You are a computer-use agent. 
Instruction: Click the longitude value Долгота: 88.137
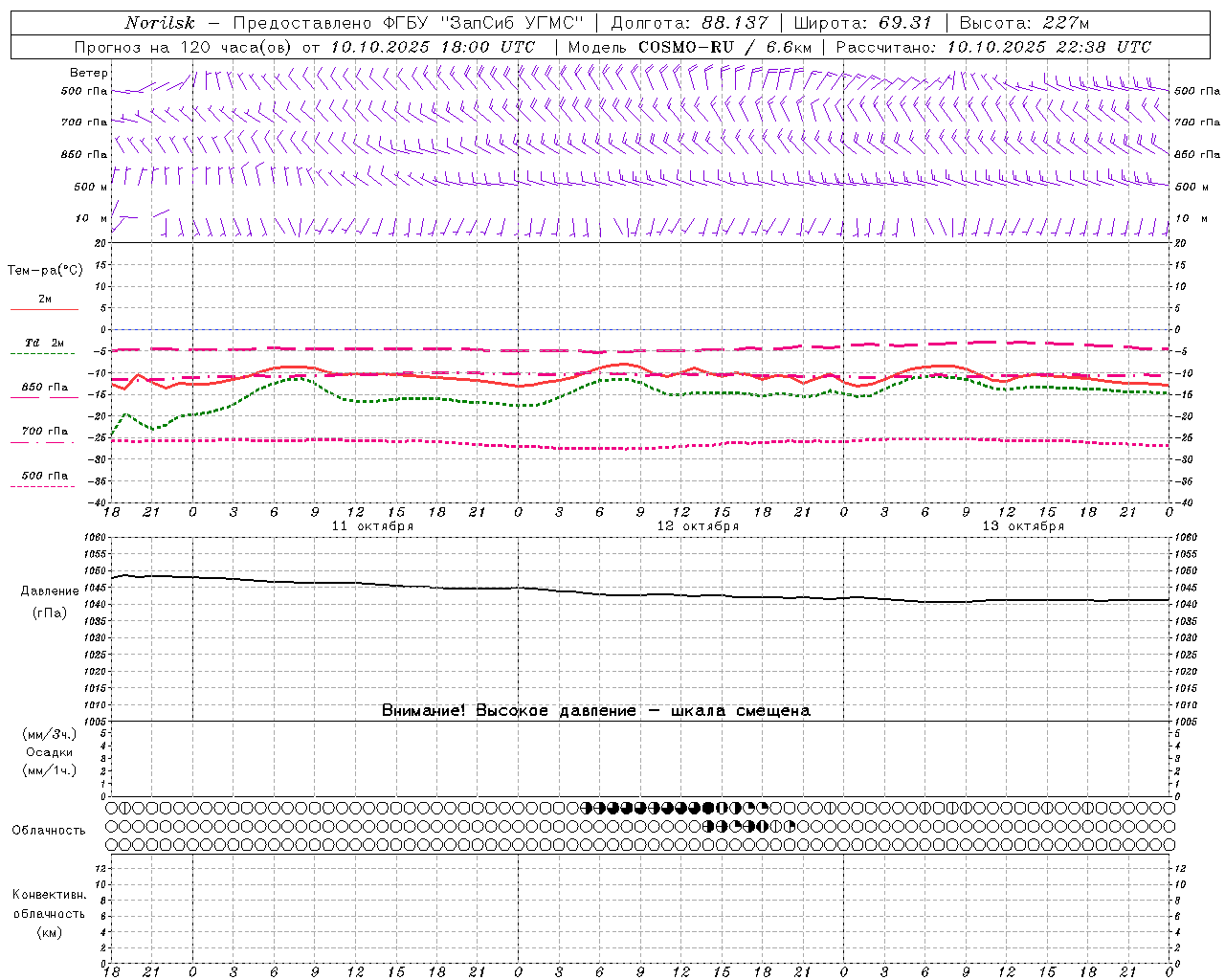(689, 23)
